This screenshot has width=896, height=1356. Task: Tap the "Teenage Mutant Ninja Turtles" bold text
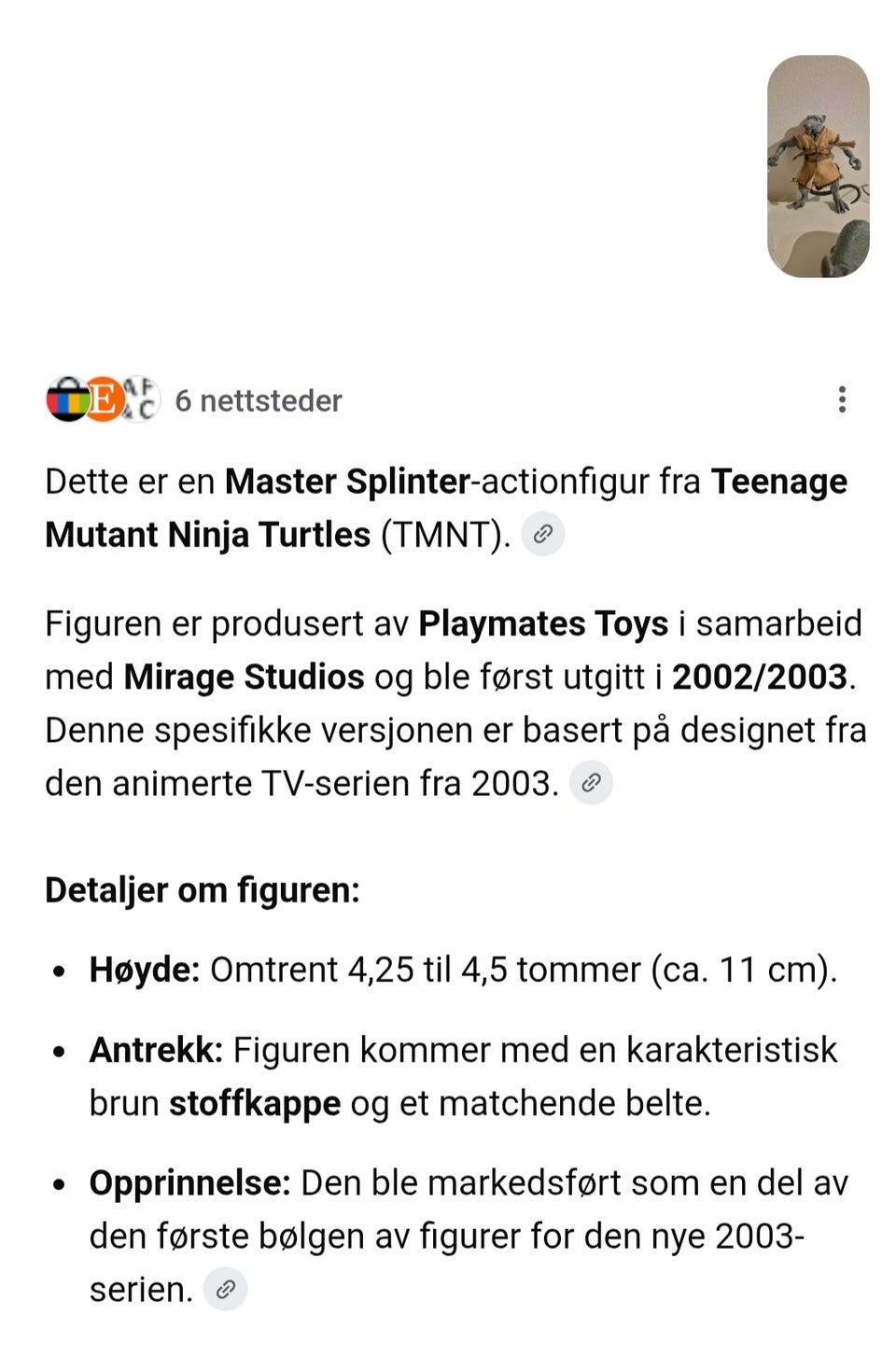click(446, 508)
